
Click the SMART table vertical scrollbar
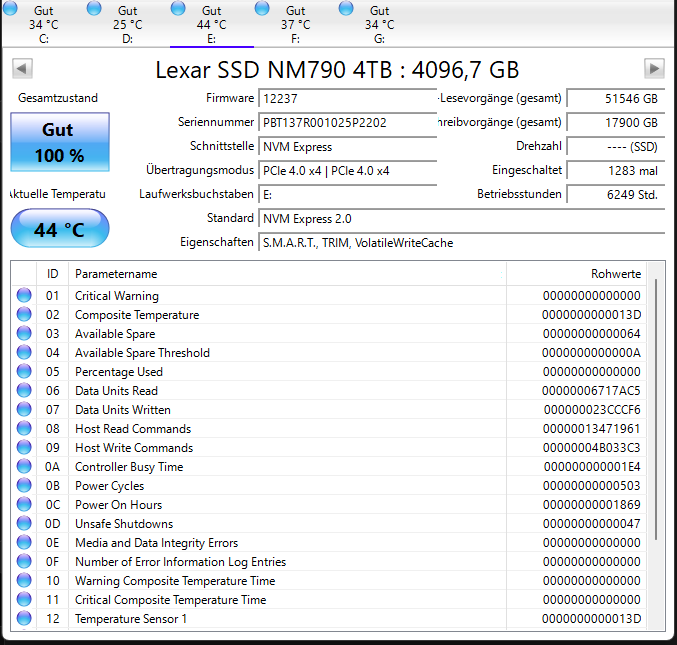tap(656, 409)
